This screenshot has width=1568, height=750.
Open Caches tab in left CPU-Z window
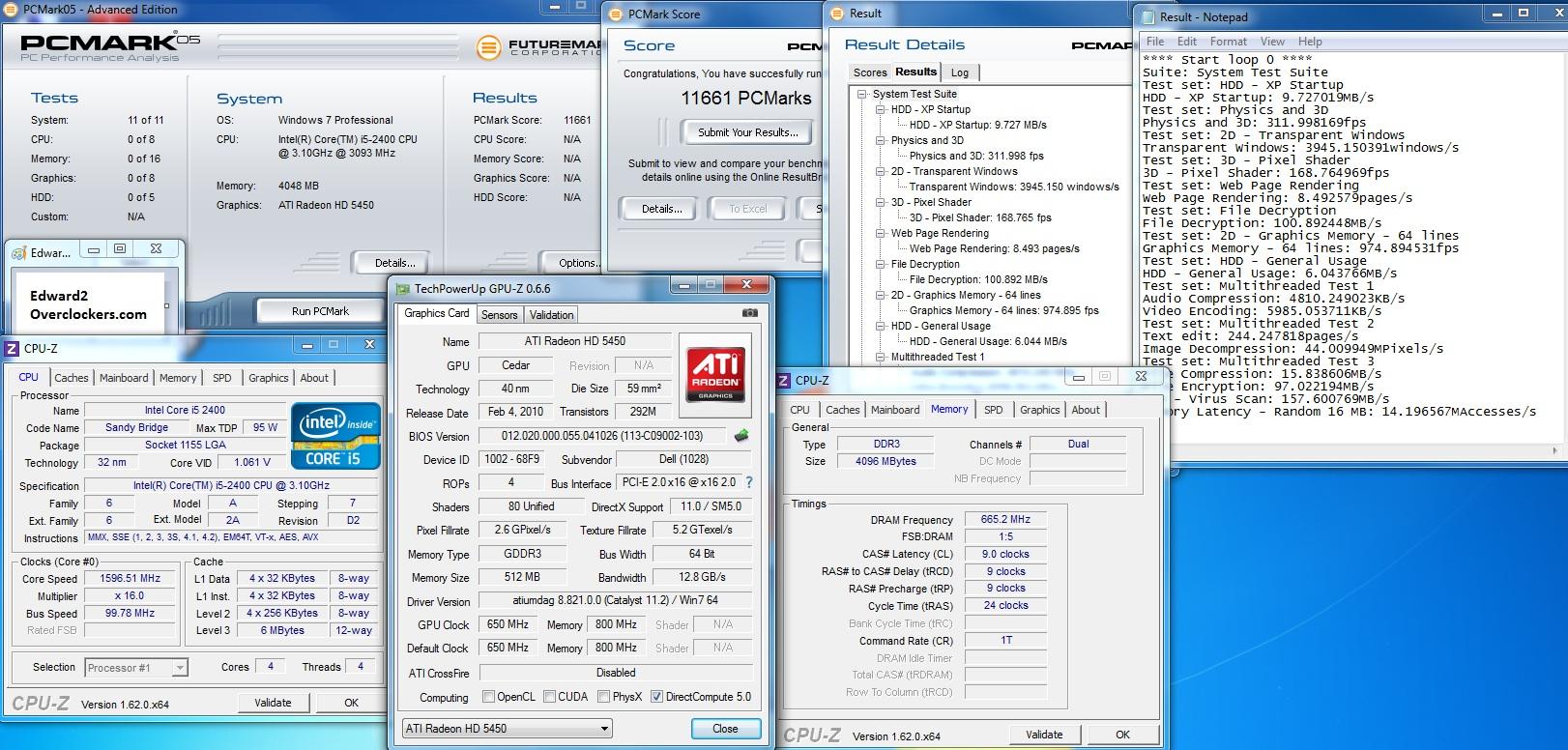click(72, 378)
